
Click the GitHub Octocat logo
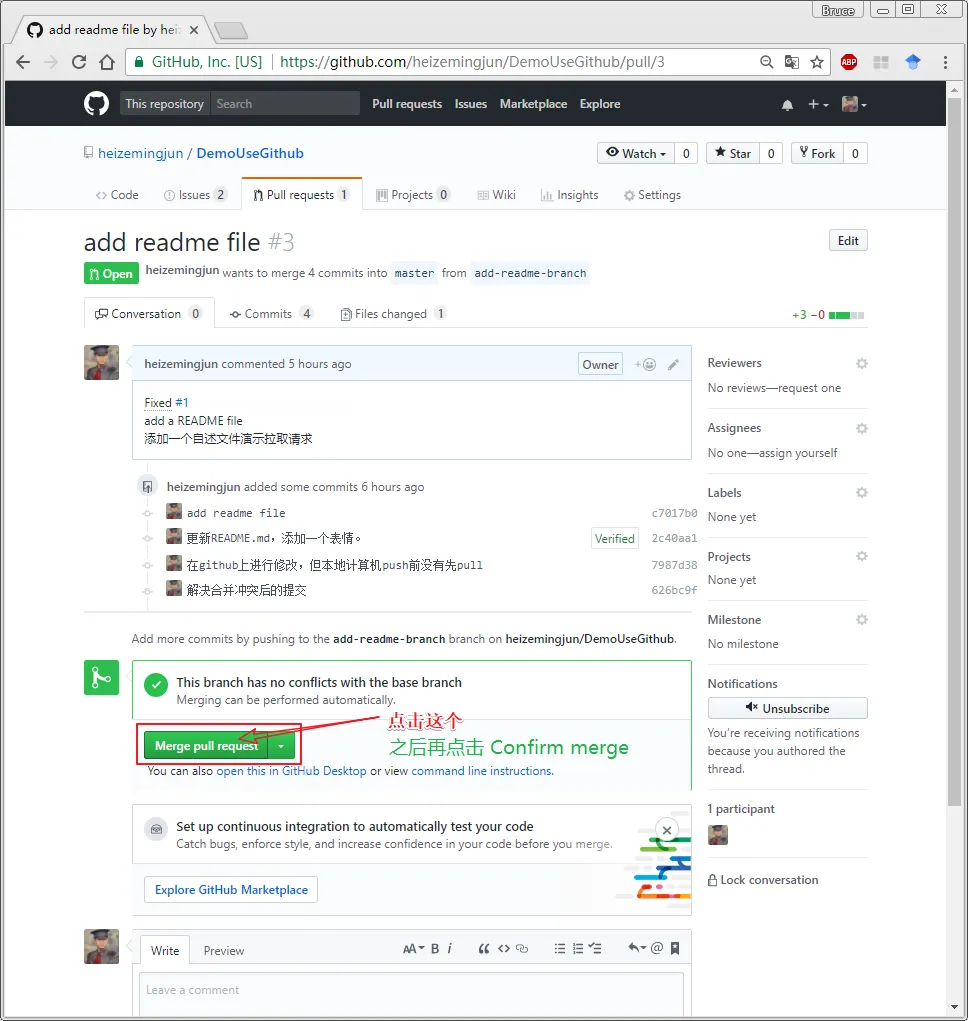tap(96, 104)
